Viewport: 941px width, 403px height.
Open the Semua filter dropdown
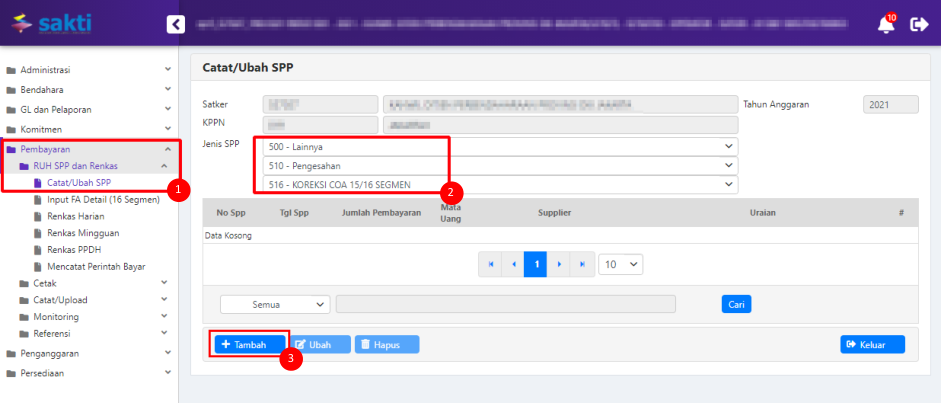click(275, 304)
